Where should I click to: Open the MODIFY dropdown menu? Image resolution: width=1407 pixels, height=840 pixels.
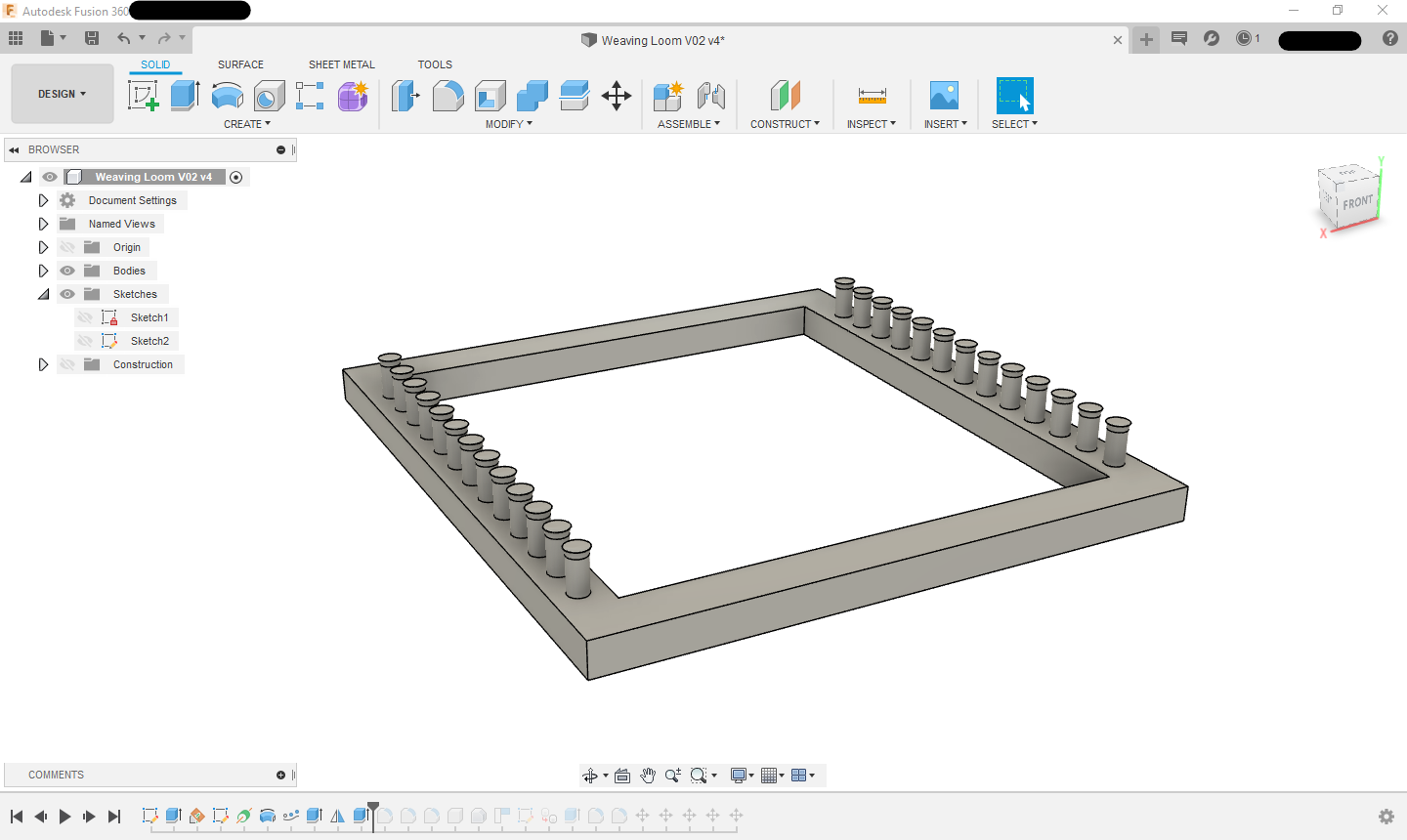(x=509, y=124)
